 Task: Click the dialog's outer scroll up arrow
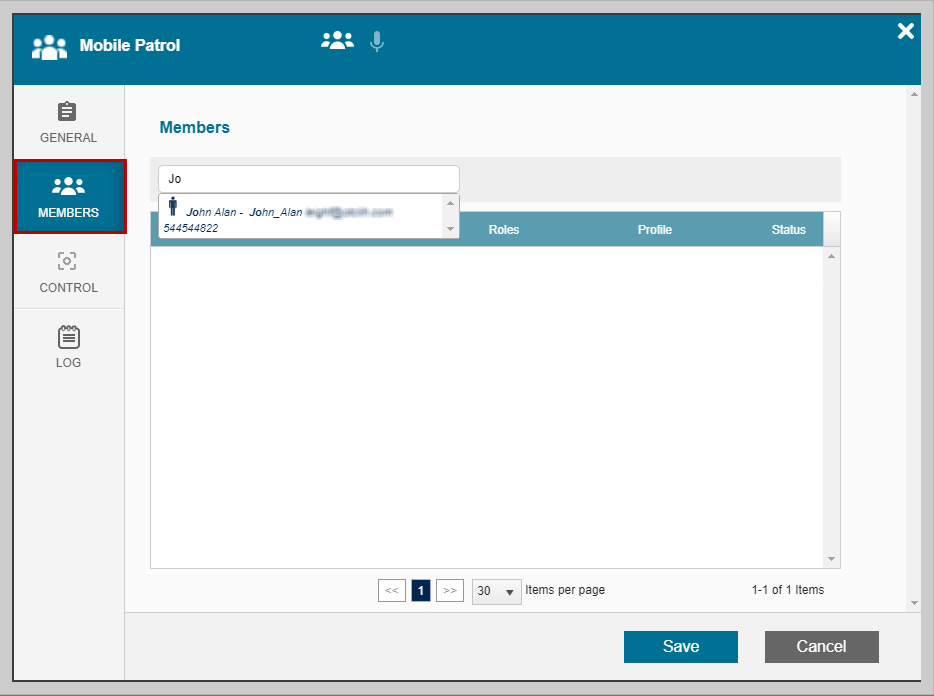pyautogui.click(x=914, y=94)
